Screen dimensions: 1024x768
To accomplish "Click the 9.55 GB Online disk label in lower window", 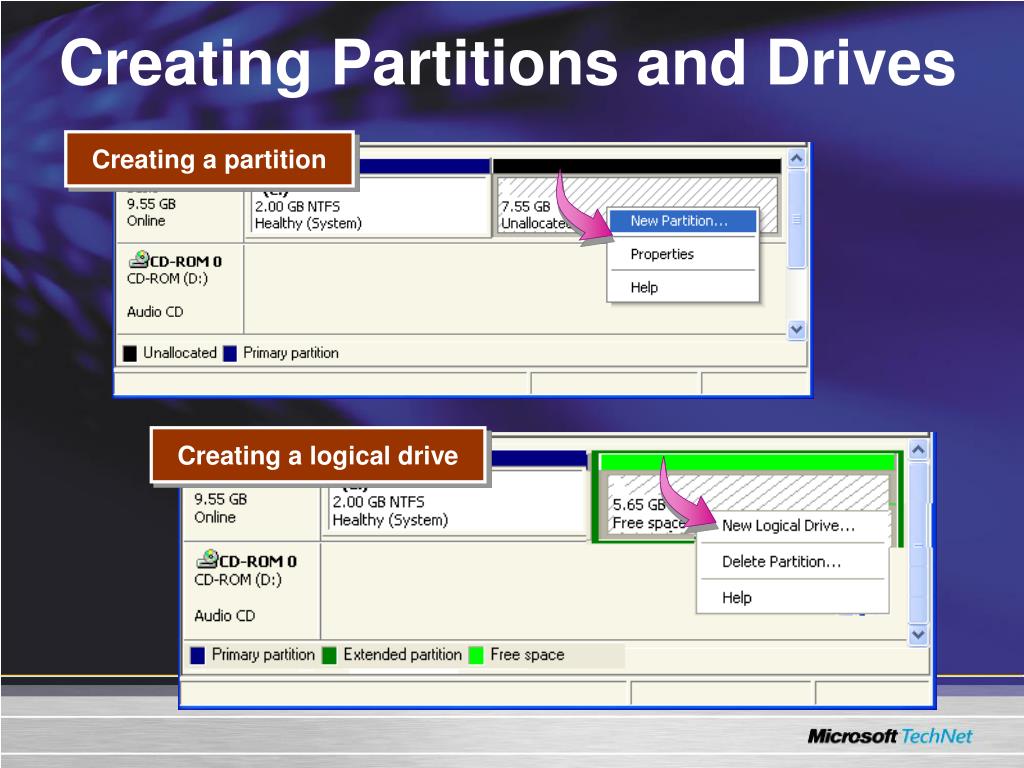I will click(221, 508).
